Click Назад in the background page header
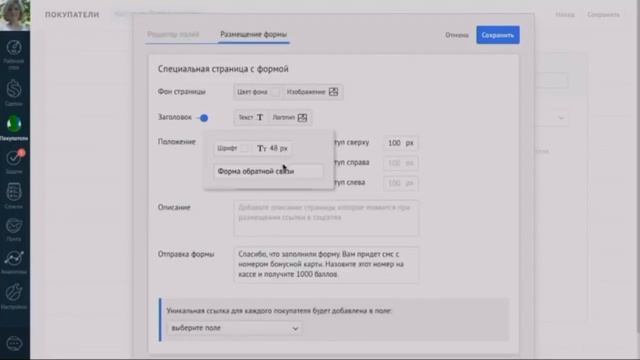 565,14
